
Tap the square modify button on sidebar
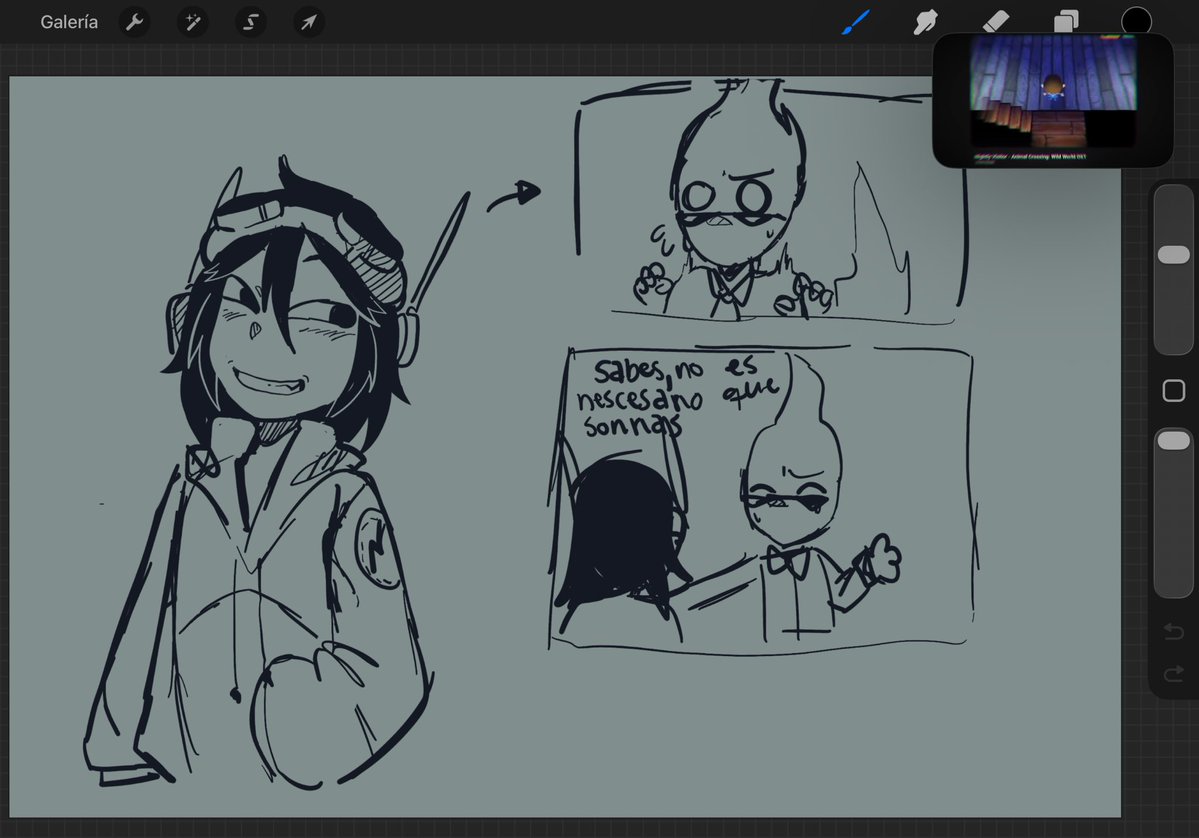pos(1174,391)
